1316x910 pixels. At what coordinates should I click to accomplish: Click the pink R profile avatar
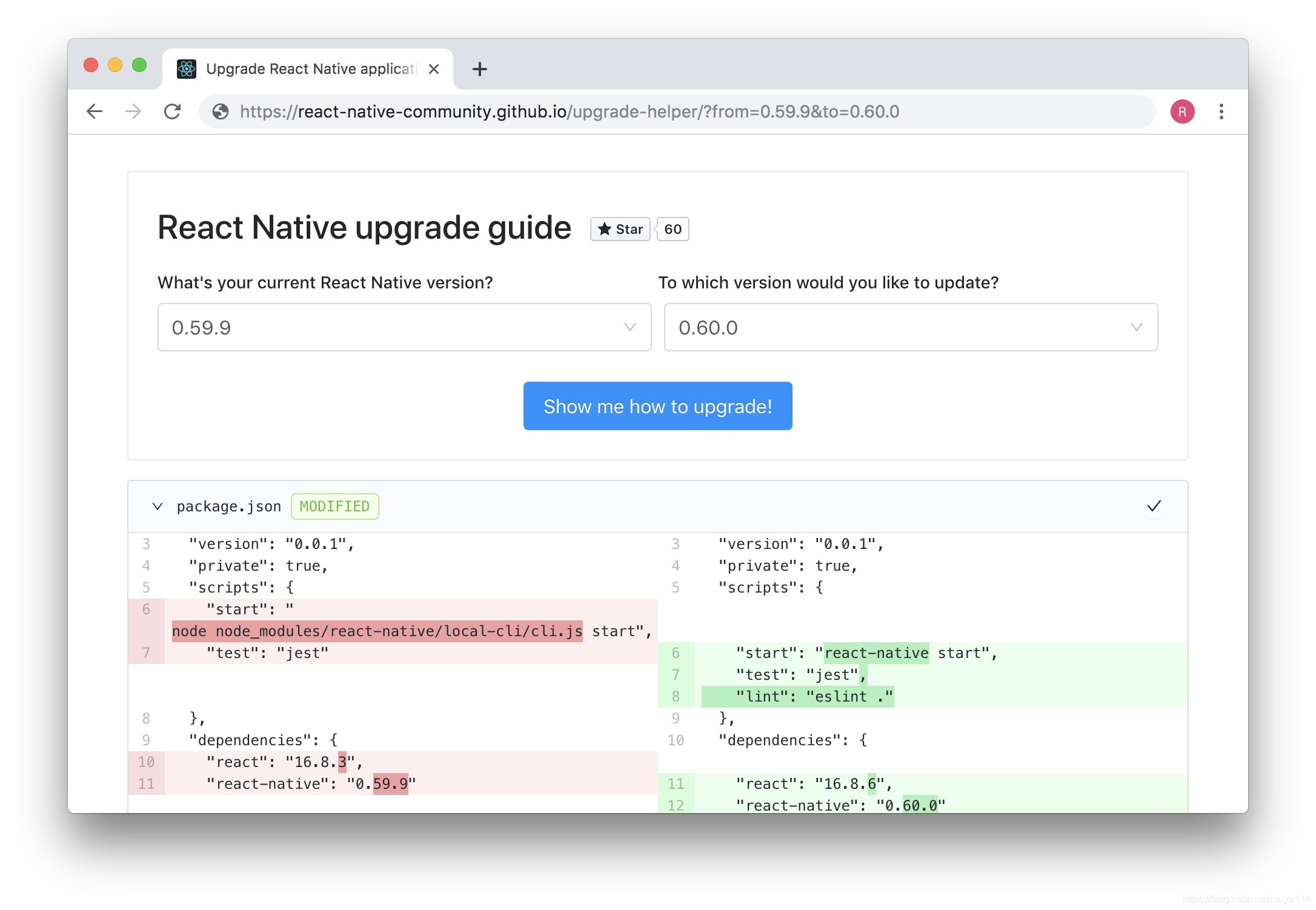[x=1182, y=111]
